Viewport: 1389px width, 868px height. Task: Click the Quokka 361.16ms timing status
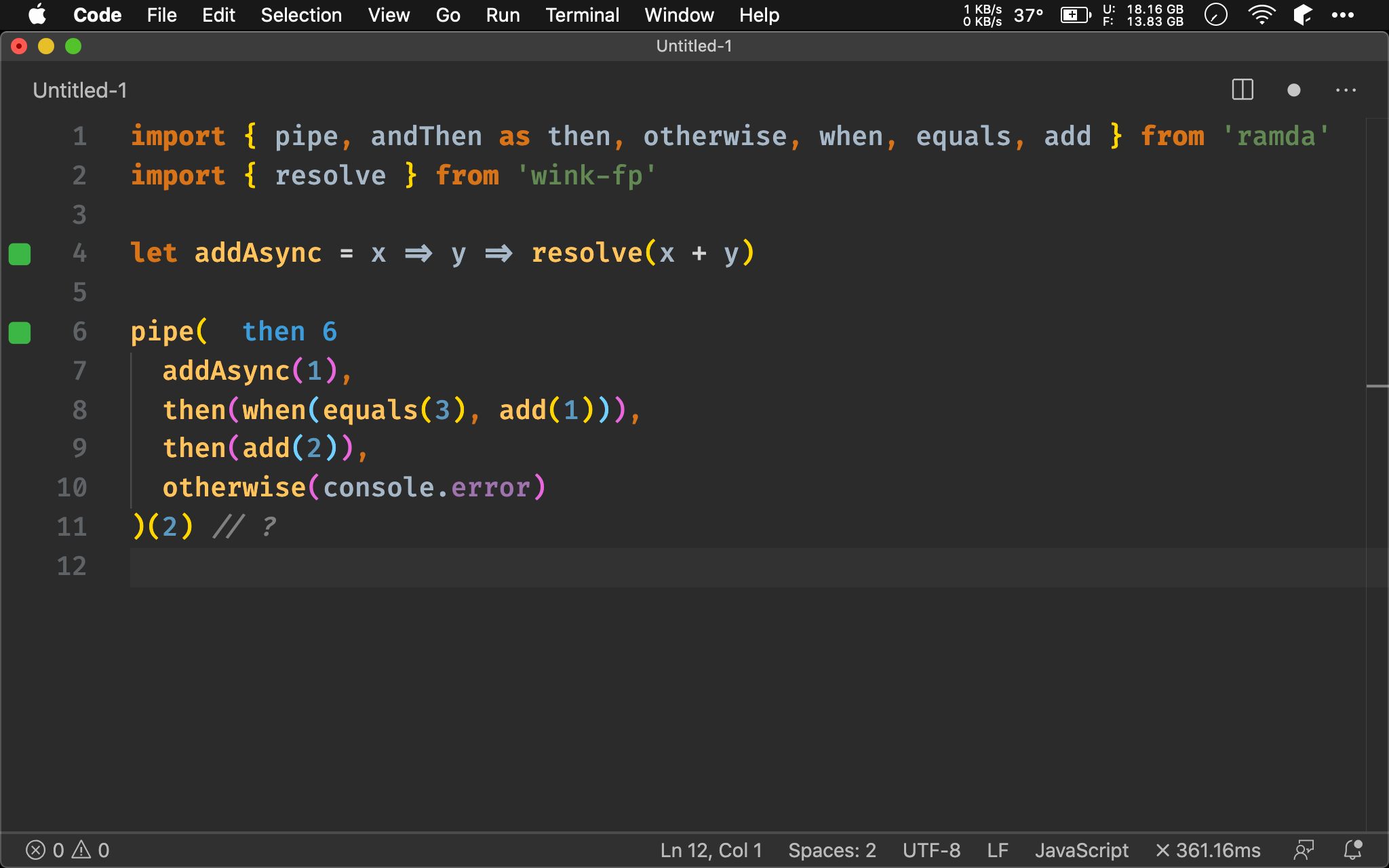(x=1208, y=850)
